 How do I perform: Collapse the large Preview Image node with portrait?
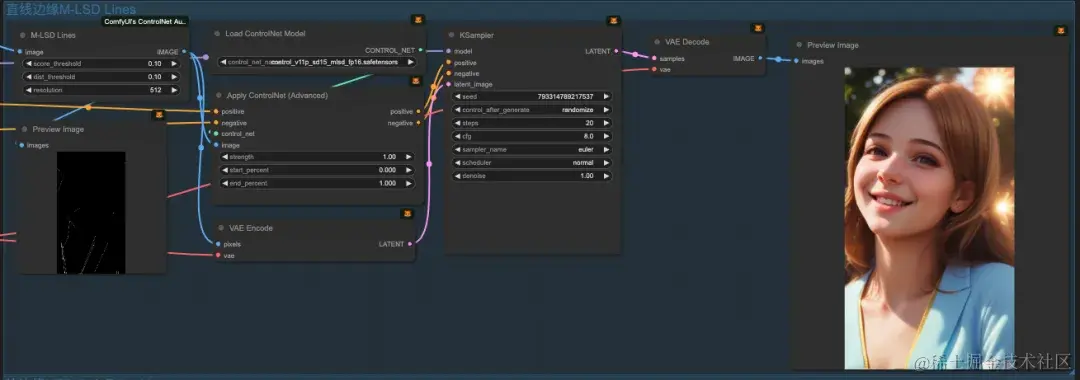pos(799,45)
